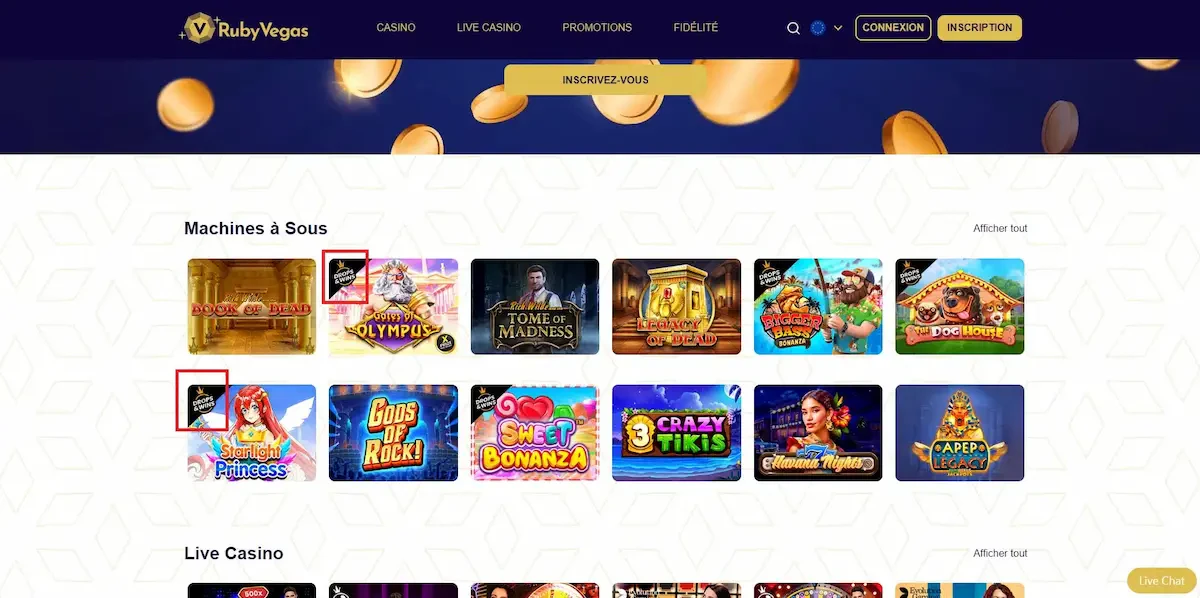The width and height of the screenshot is (1200, 598).
Task: Show all Machines à Sous games
Action: click(x=1000, y=229)
